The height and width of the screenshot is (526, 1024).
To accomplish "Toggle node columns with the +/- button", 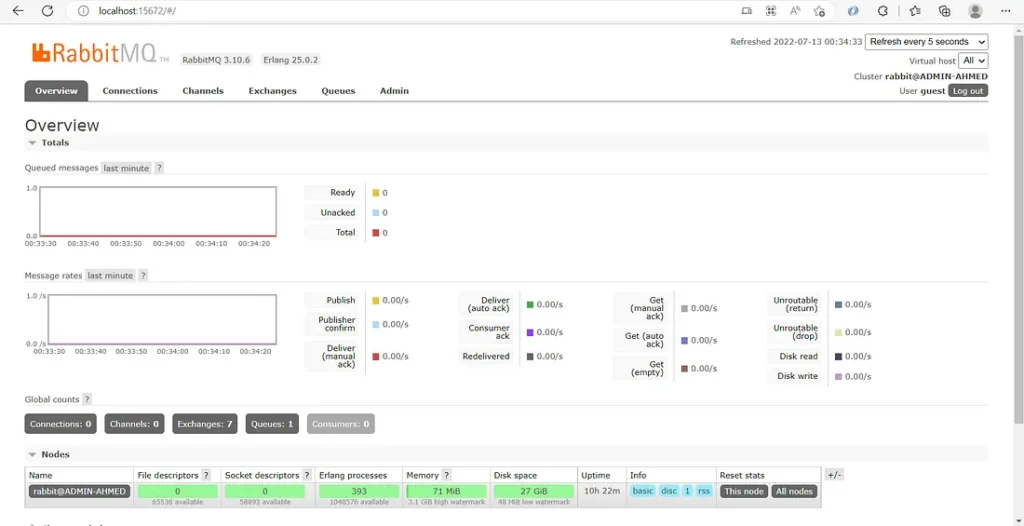I will (834, 475).
